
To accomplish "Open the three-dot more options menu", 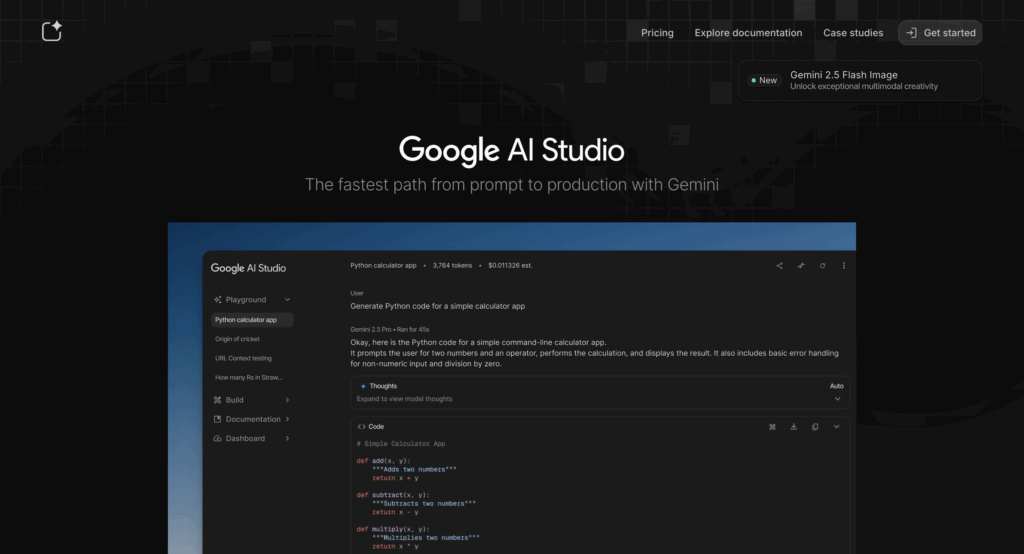I will tap(844, 266).
